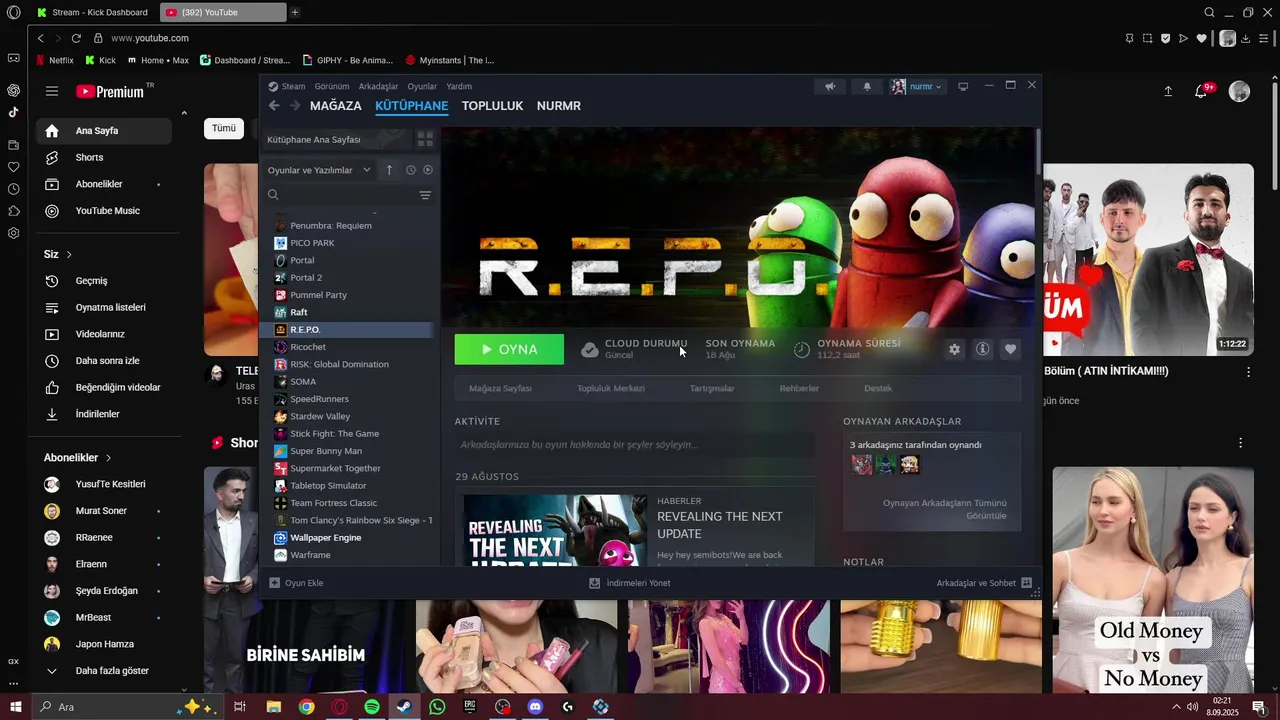This screenshot has width=1280, height=720.
Task: Open Spotify from the taskbar
Action: (371, 707)
